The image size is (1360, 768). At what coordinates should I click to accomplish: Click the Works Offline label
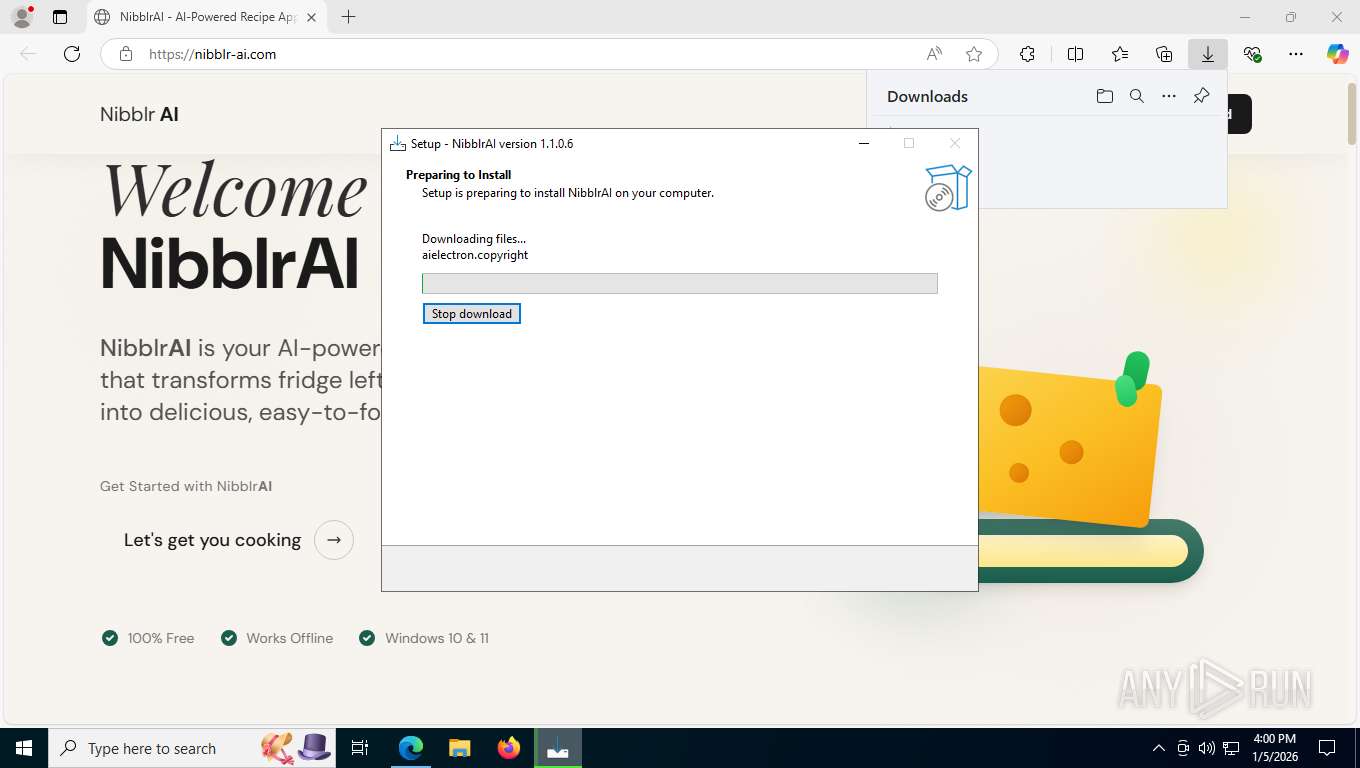click(x=290, y=638)
